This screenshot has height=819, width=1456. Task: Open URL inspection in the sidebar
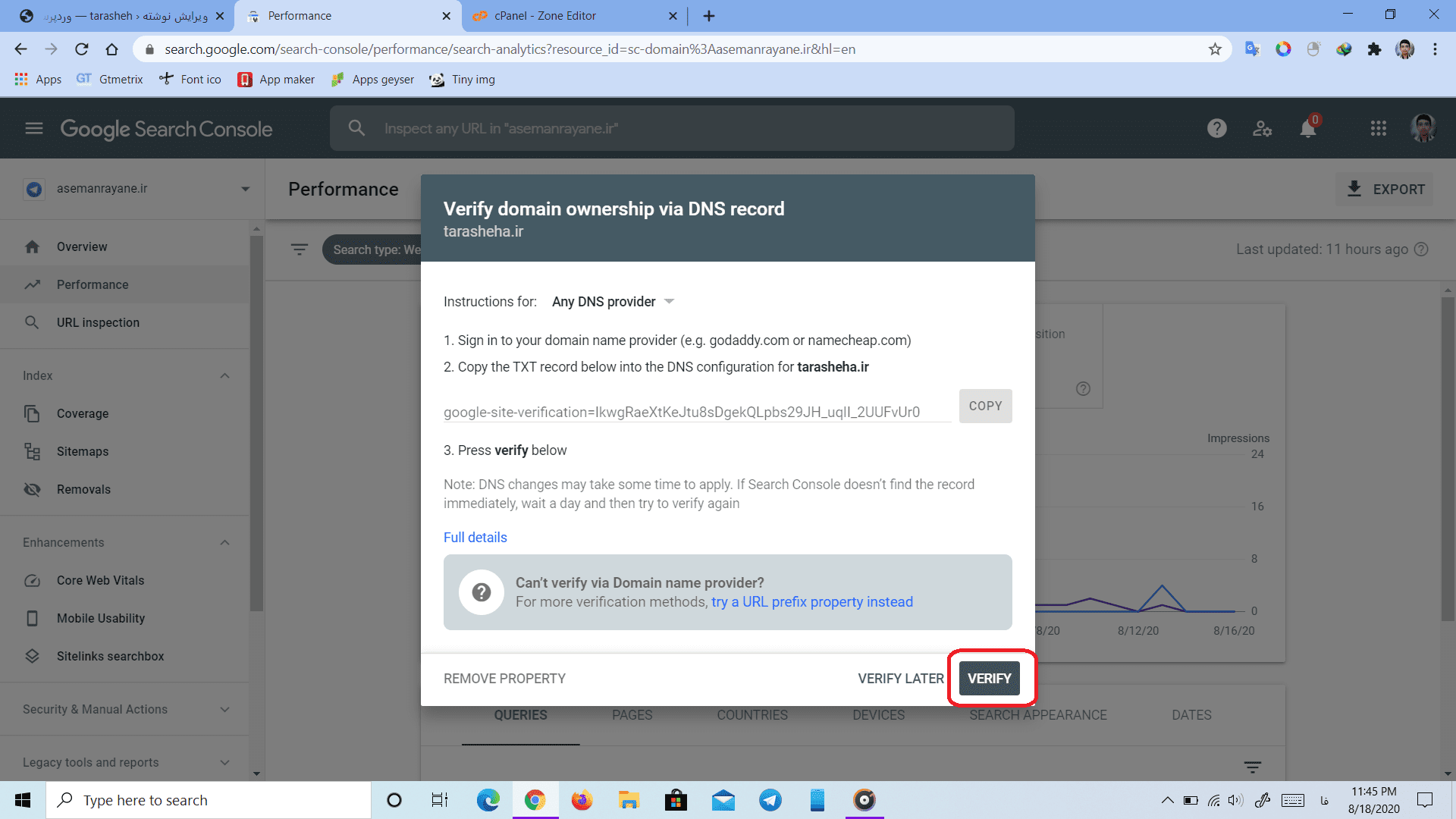tap(125, 323)
